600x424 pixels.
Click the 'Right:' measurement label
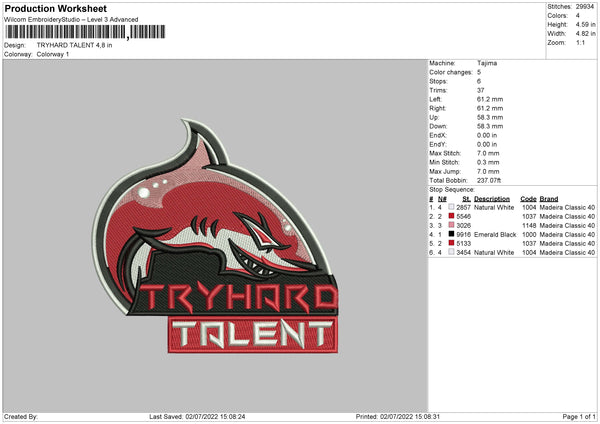pyautogui.click(x=437, y=108)
